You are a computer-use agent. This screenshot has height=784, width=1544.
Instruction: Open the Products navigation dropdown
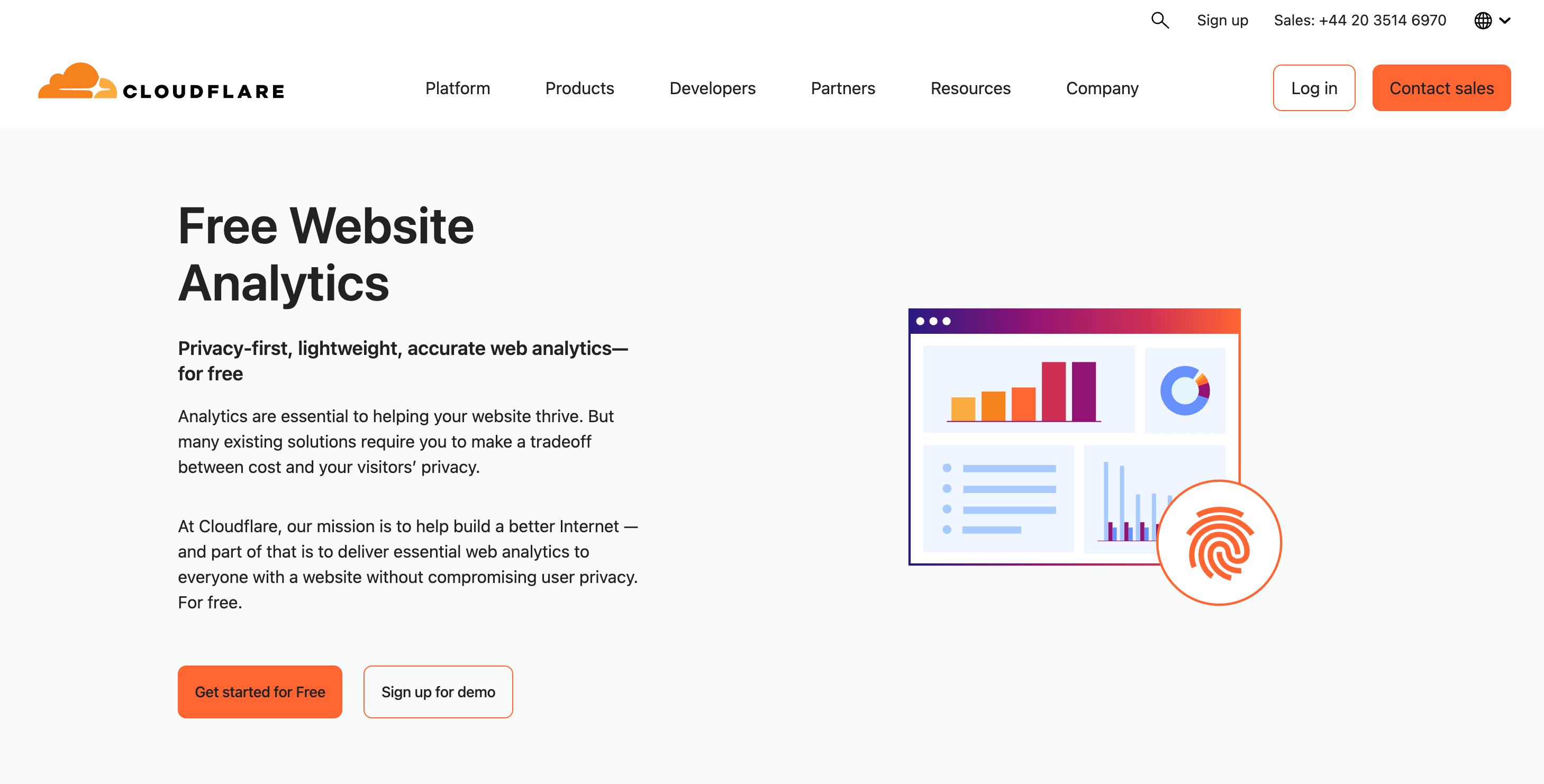coord(579,88)
